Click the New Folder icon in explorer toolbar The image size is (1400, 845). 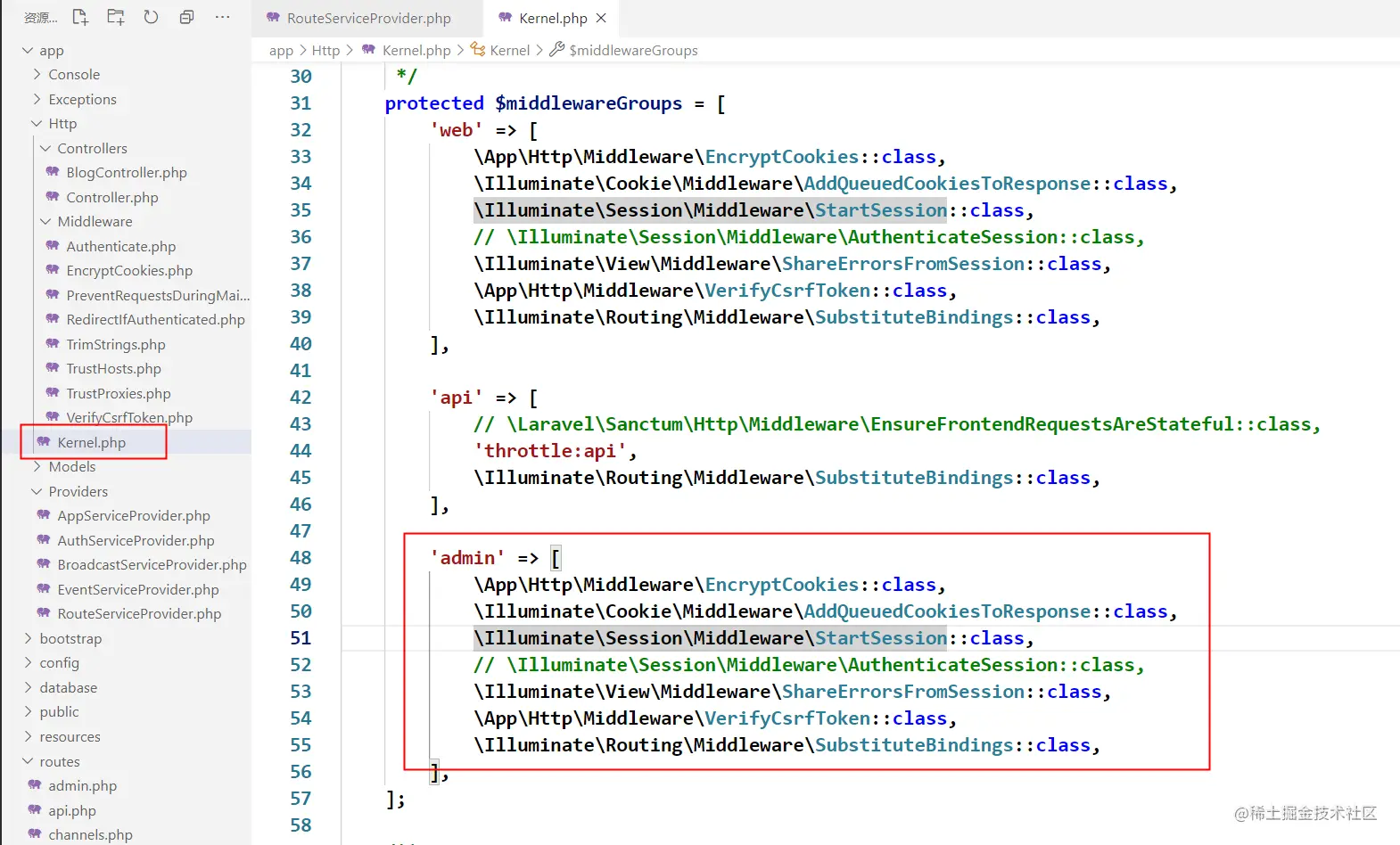coord(116,17)
